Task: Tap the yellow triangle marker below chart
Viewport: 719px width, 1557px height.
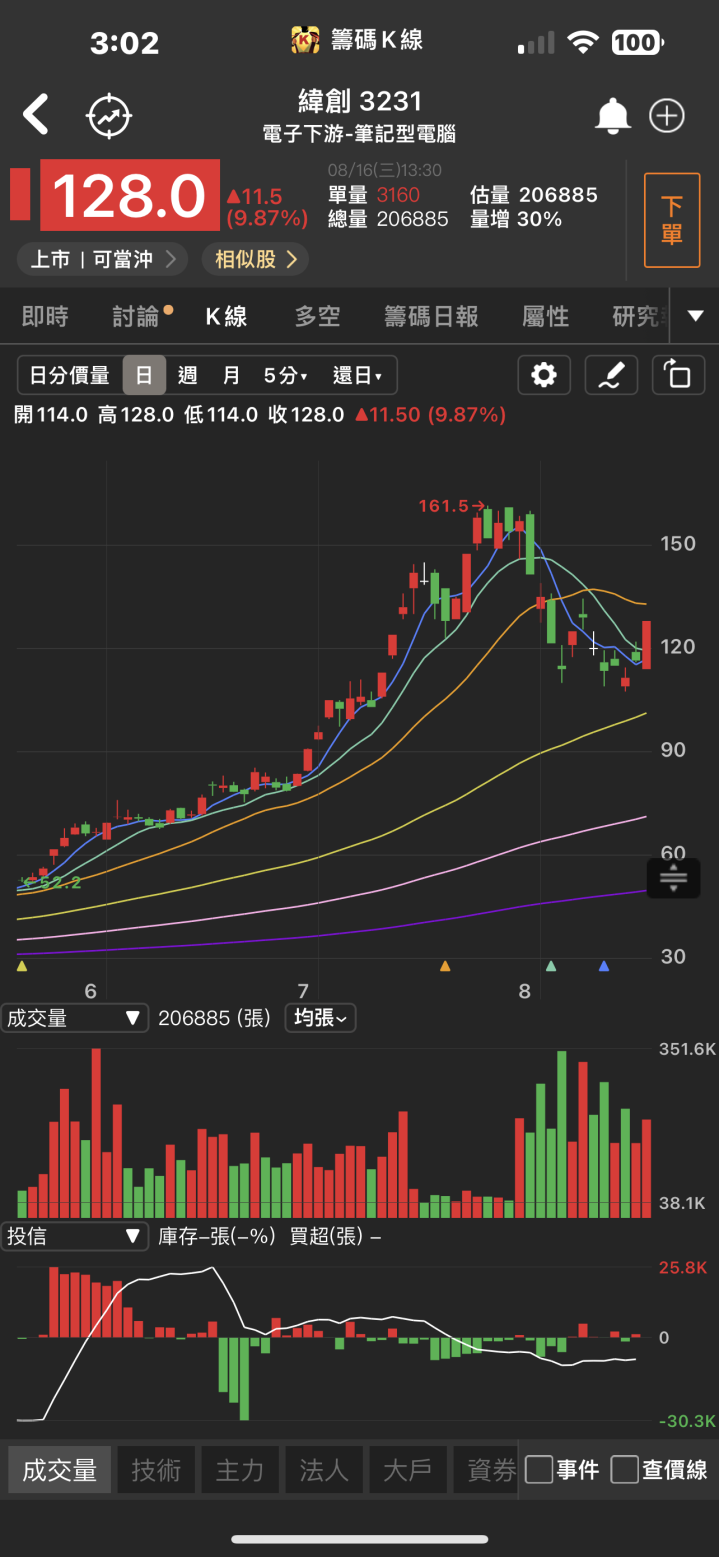Action: 22,966
